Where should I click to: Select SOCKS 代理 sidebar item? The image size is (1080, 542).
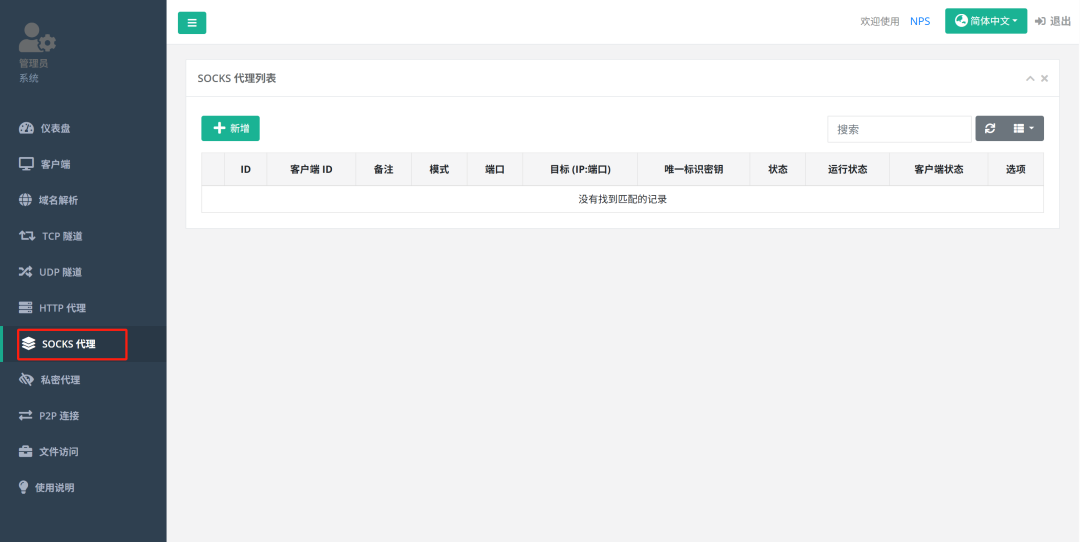83,344
